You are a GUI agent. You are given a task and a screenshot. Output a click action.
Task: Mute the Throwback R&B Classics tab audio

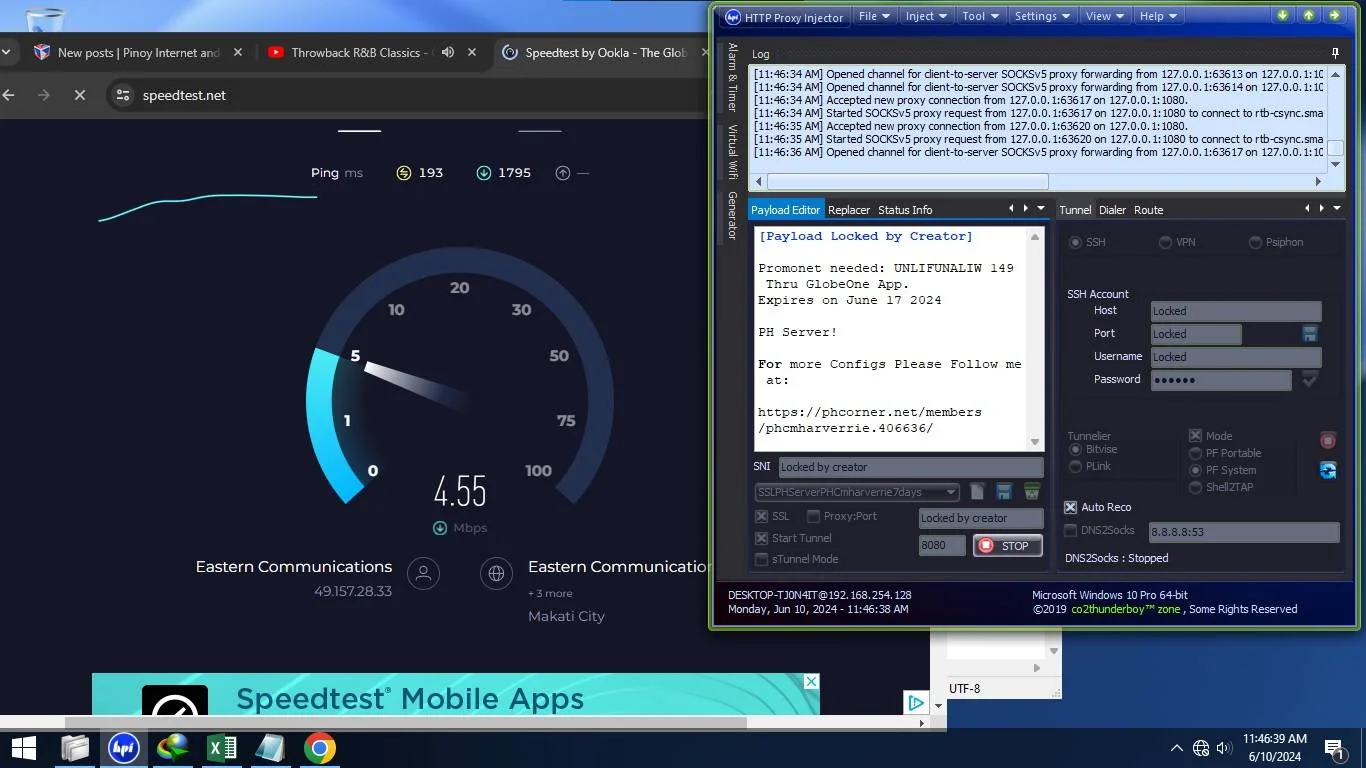coord(448,52)
